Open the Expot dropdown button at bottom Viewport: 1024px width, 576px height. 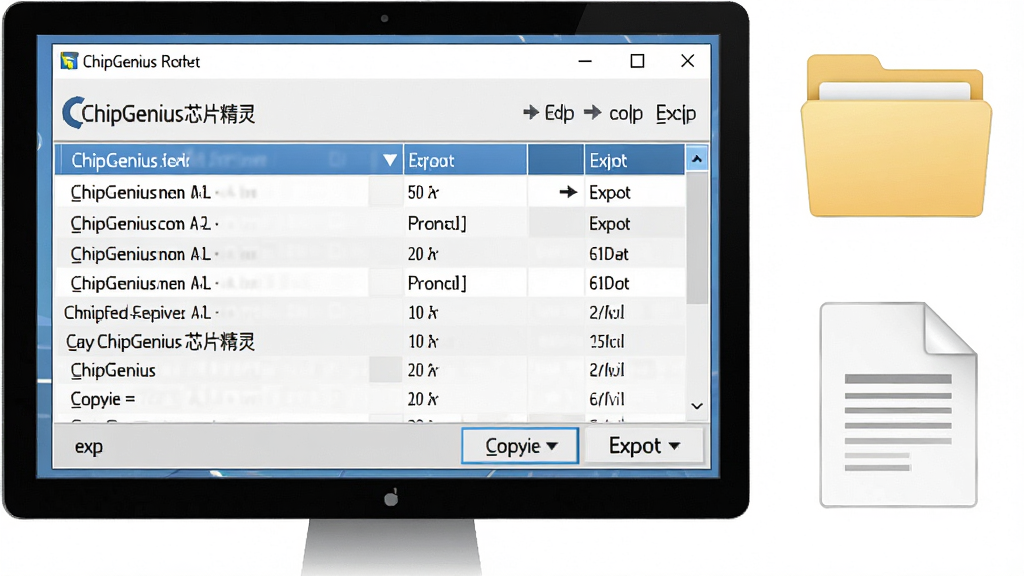coord(643,446)
